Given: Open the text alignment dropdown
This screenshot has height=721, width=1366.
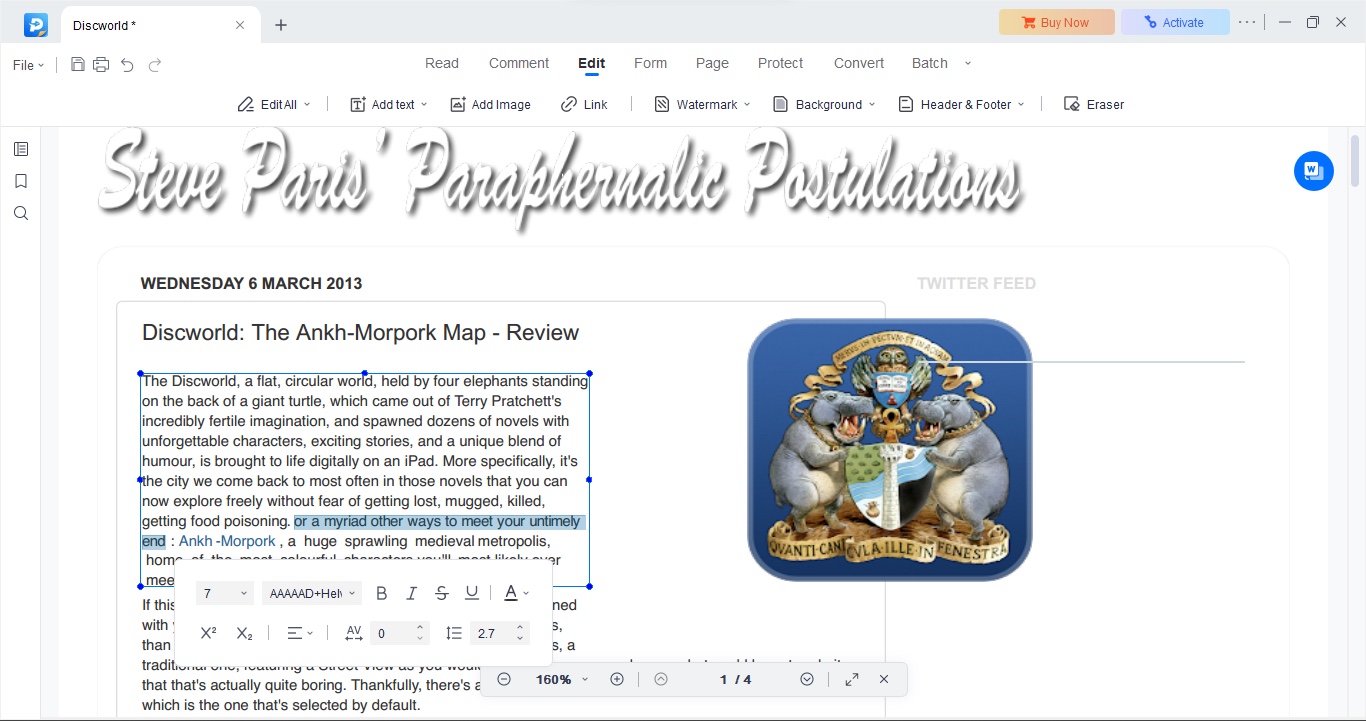Looking at the screenshot, I should (x=300, y=633).
